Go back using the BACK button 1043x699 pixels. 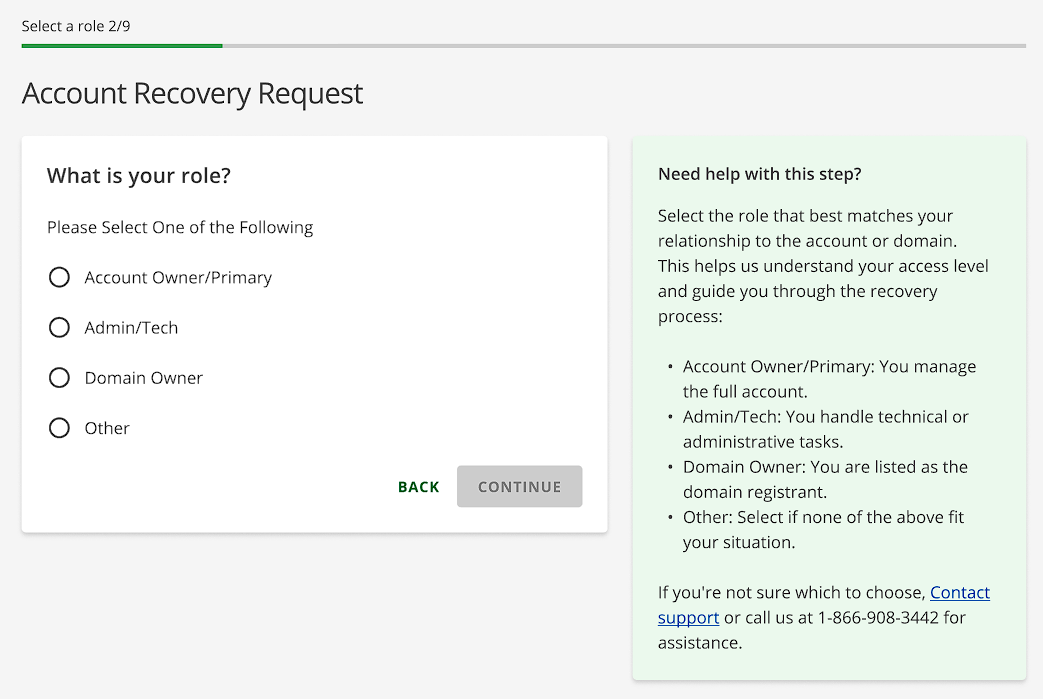[x=418, y=487]
